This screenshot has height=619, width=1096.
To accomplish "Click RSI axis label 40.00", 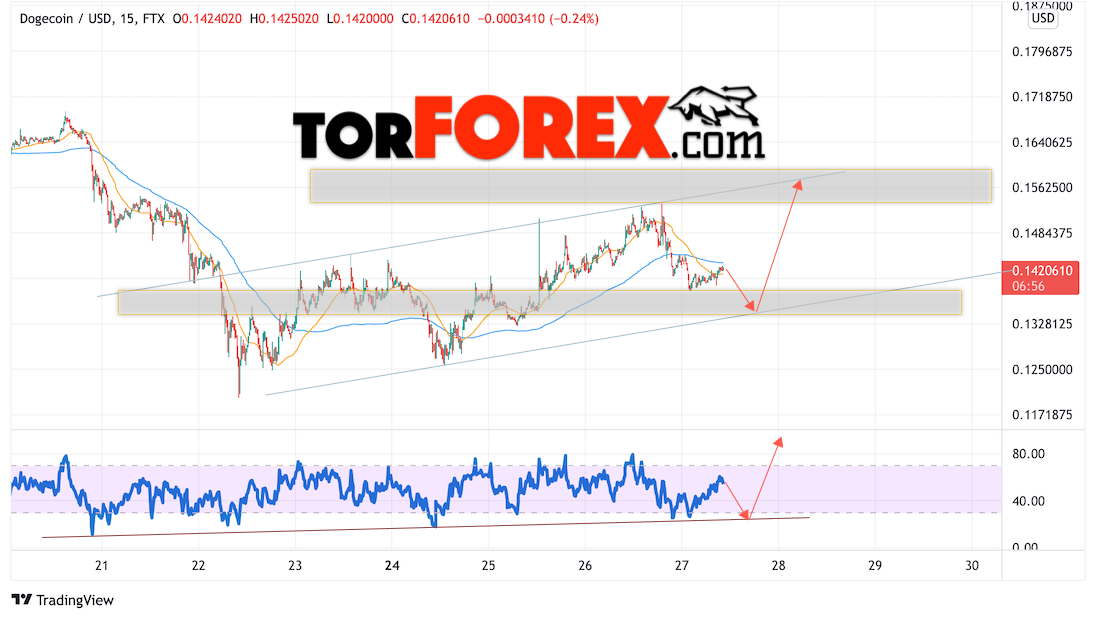I will [x=1028, y=501].
